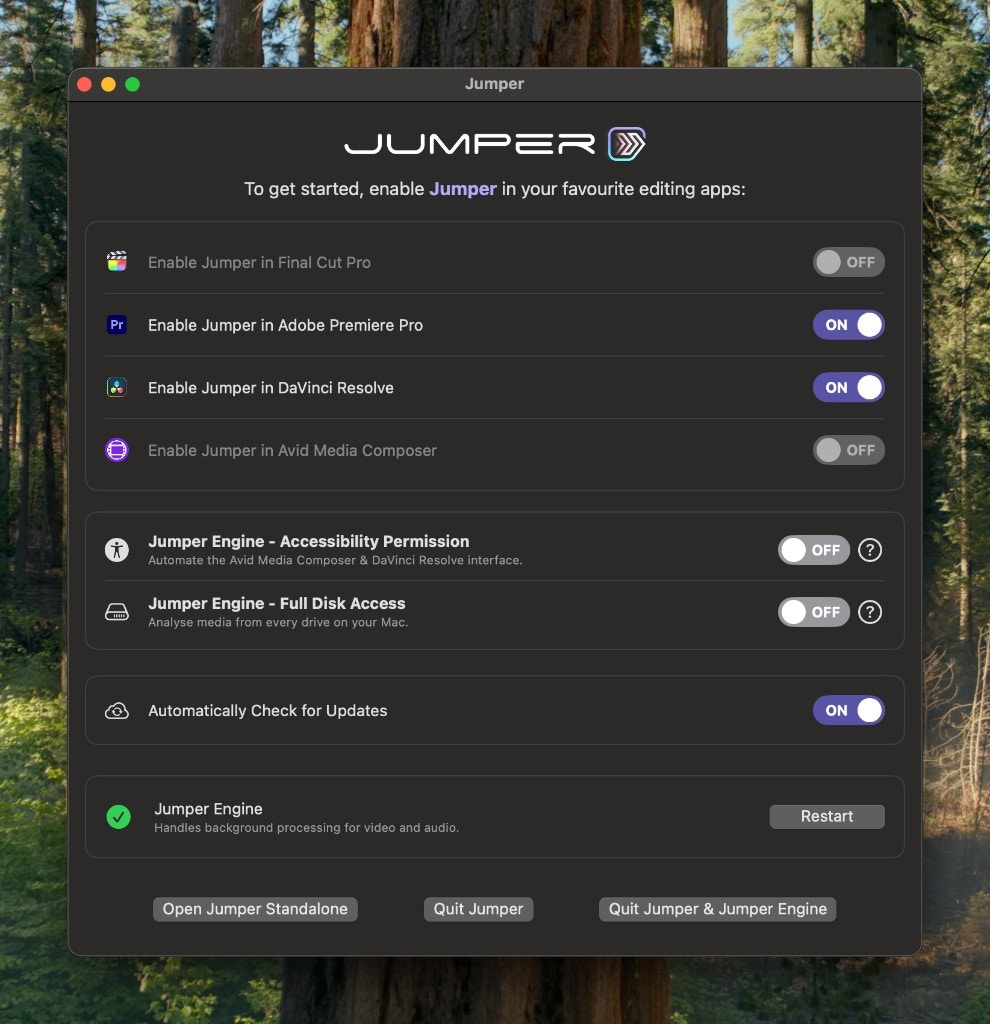The image size is (990, 1024).
Task: Enable Jumper in Final Cut Pro toggle
Action: (x=849, y=262)
